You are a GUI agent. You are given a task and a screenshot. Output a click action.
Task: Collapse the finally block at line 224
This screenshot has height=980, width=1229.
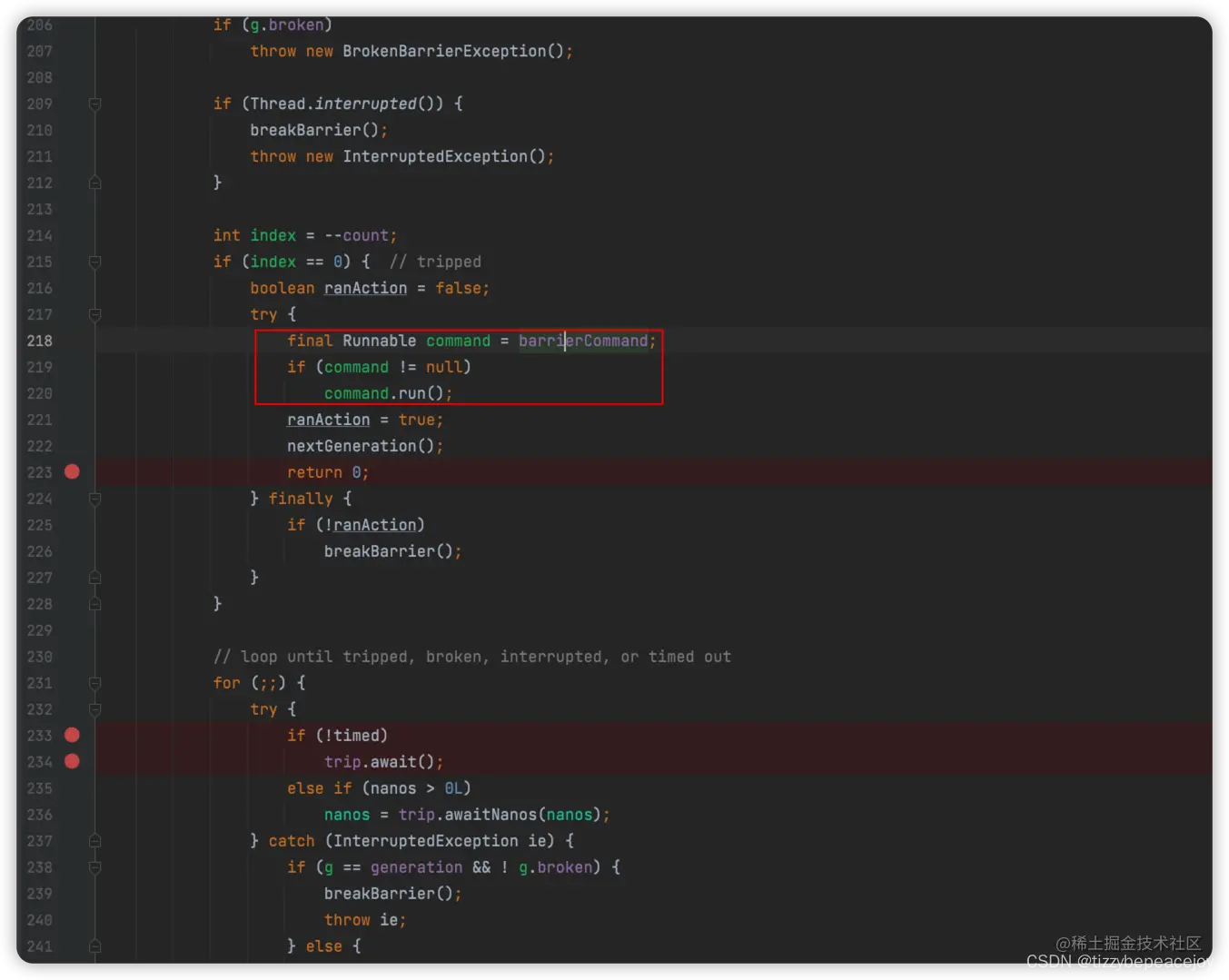click(x=94, y=499)
